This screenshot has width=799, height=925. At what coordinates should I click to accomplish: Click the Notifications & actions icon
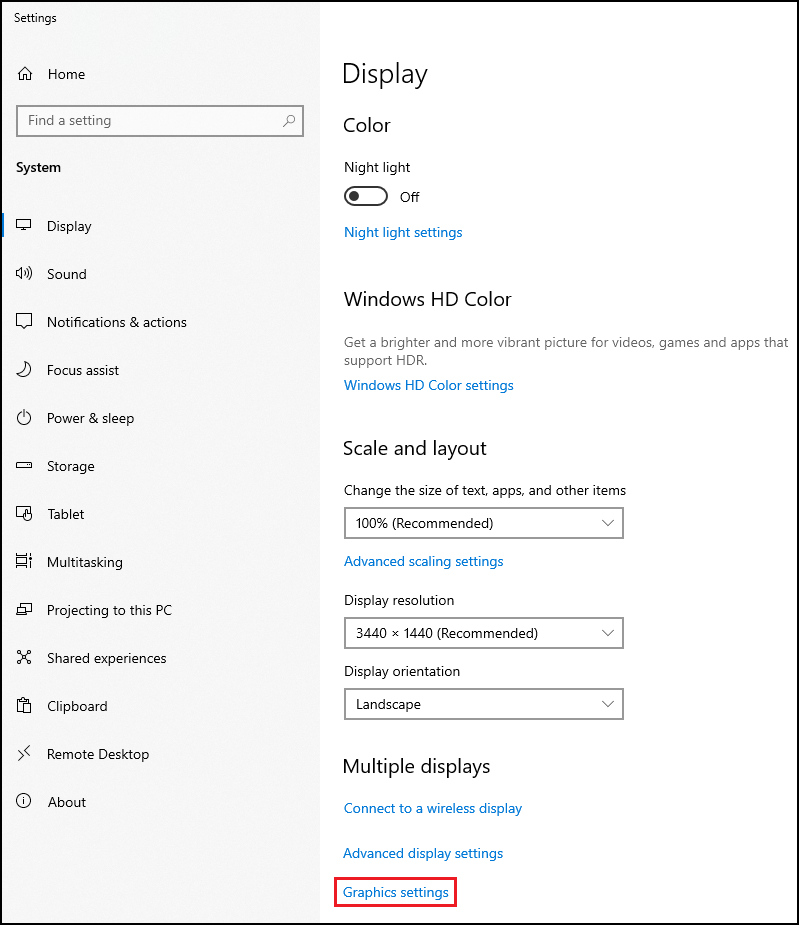(25, 322)
